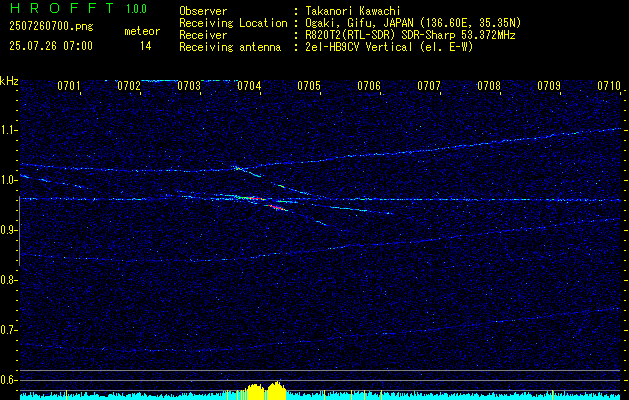Viewport: 629px width, 400px height.
Task: Click the 0702 time marker
Action: pos(129,86)
